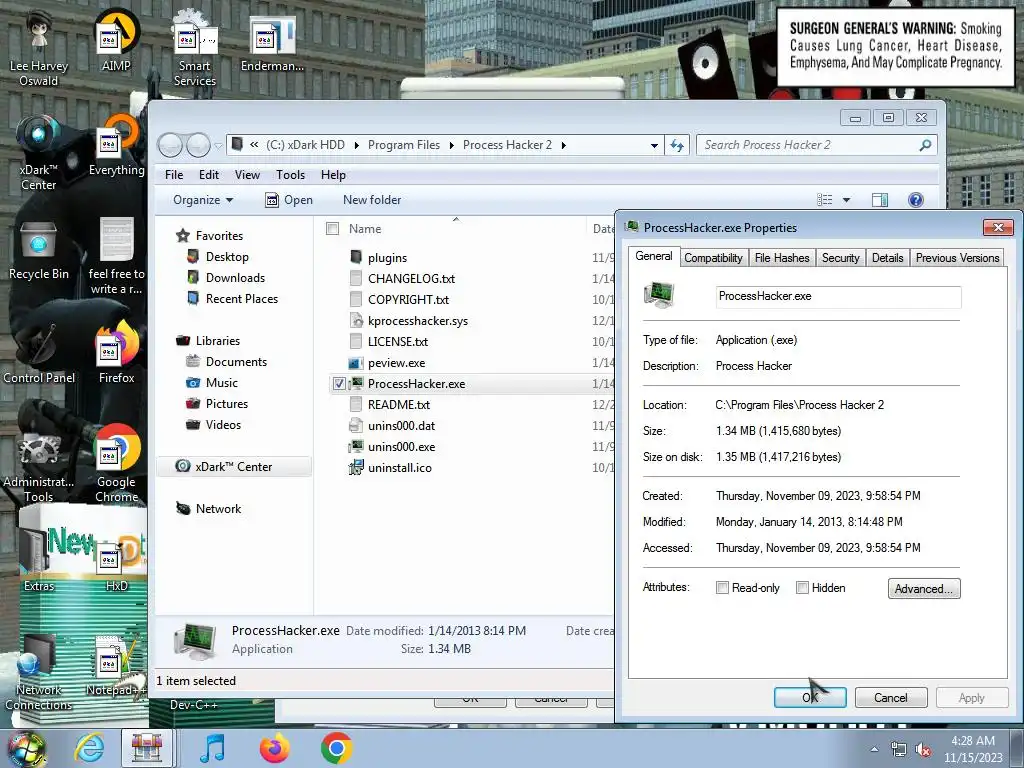Click OK in Properties dialog
Screen dimensions: 1024x768
[x=810, y=697]
